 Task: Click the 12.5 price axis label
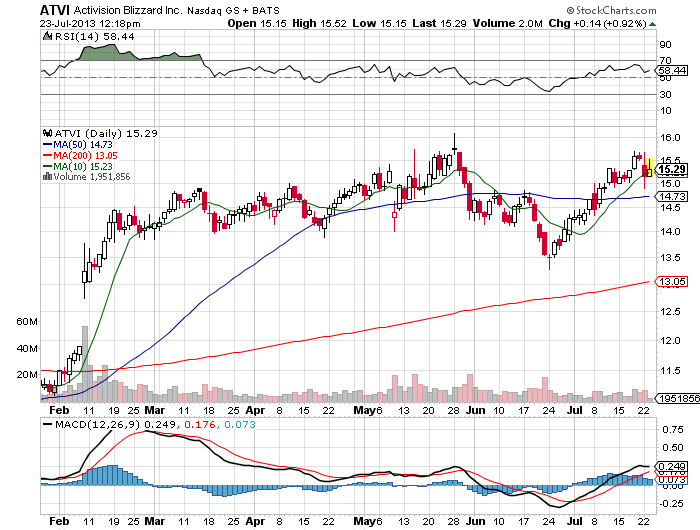click(671, 312)
